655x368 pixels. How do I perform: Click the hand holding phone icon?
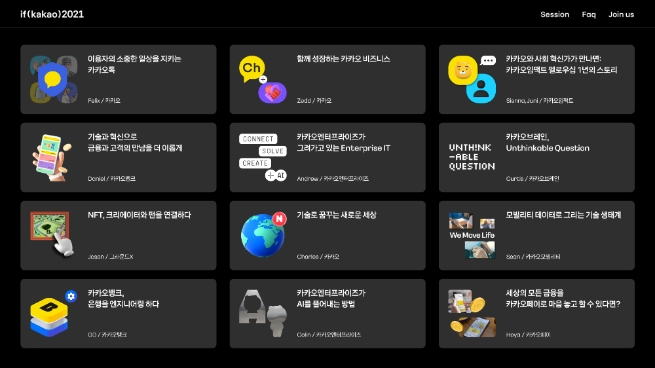pos(52,157)
